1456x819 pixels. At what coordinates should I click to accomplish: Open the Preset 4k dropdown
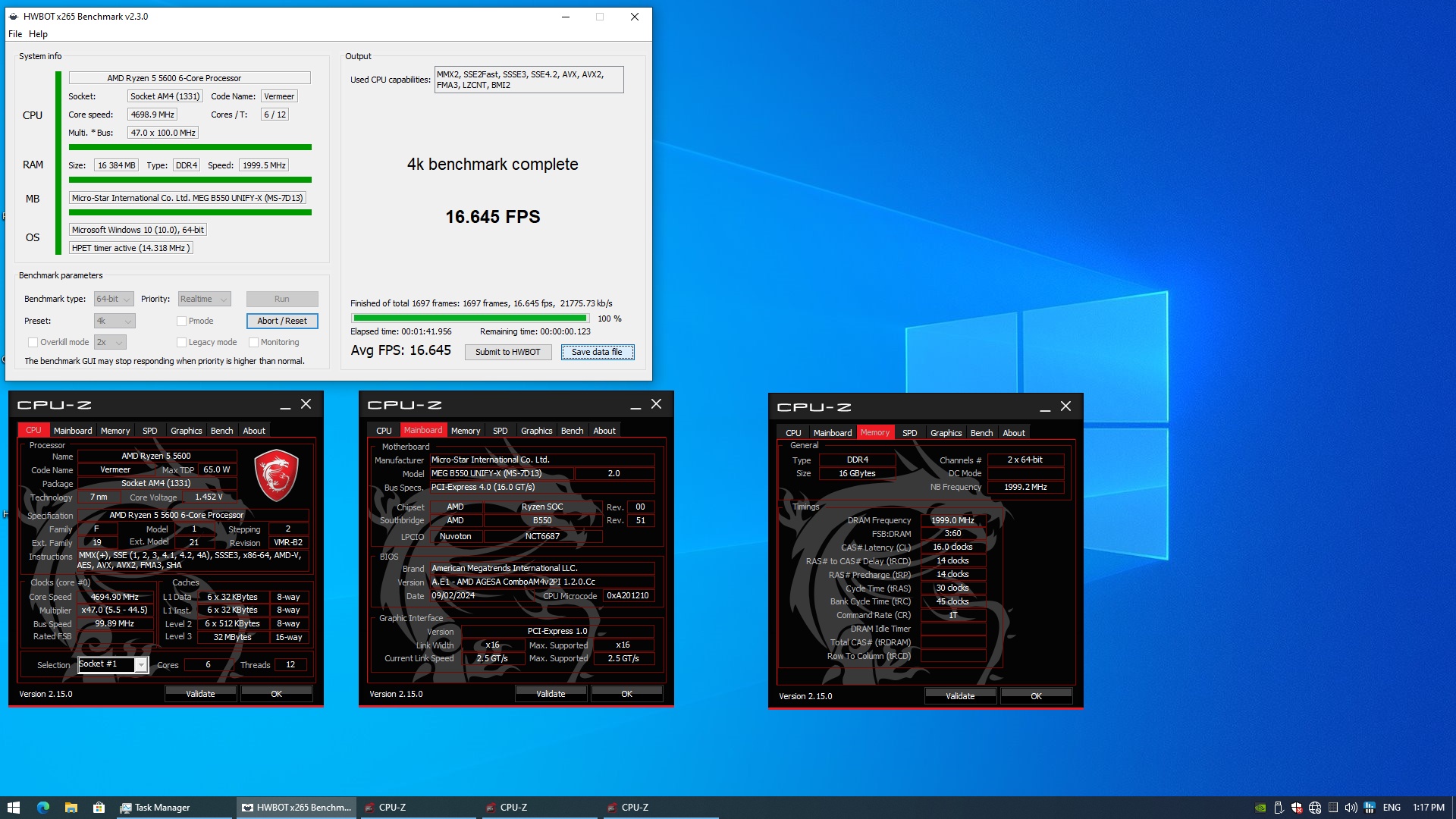pyautogui.click(x=115, y=322)
